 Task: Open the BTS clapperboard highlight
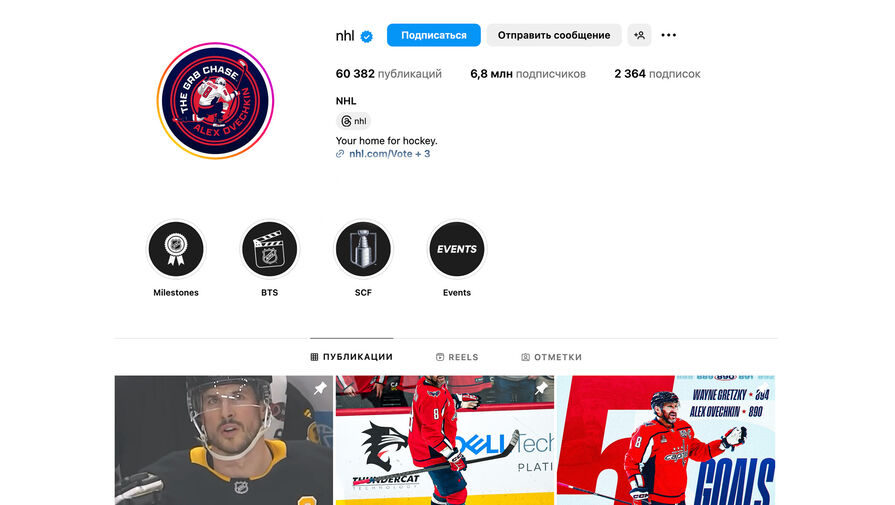click(x=269, y=249)
